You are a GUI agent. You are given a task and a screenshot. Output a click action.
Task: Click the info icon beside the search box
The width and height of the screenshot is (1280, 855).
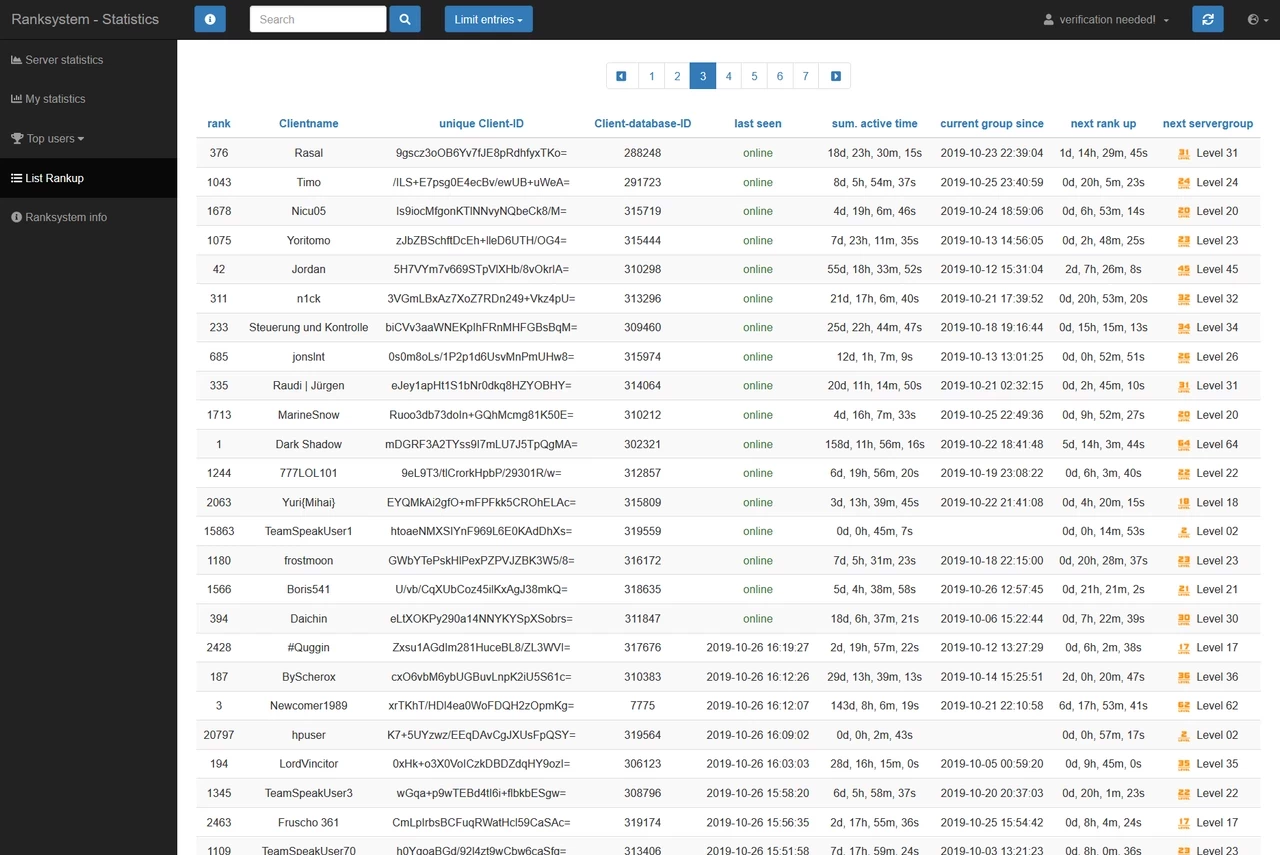(210, 19)
